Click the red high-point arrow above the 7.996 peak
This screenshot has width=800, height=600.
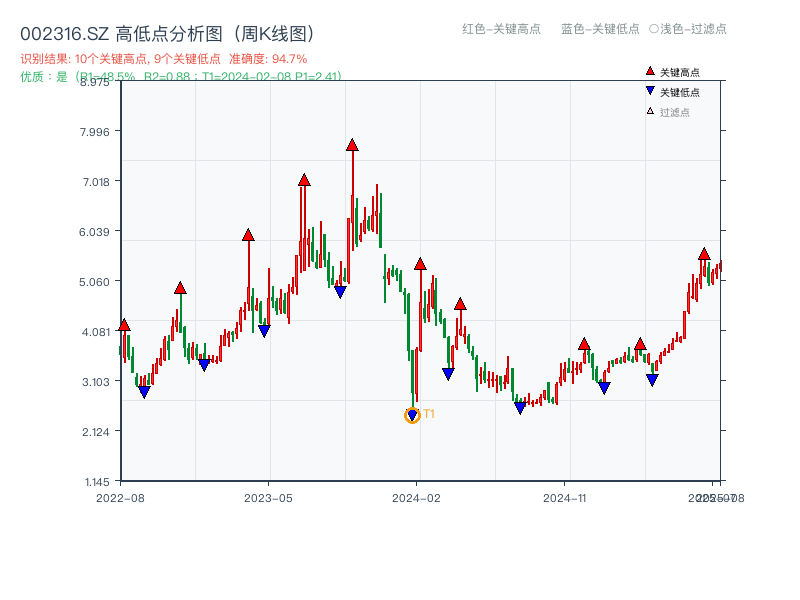(352, 143)
